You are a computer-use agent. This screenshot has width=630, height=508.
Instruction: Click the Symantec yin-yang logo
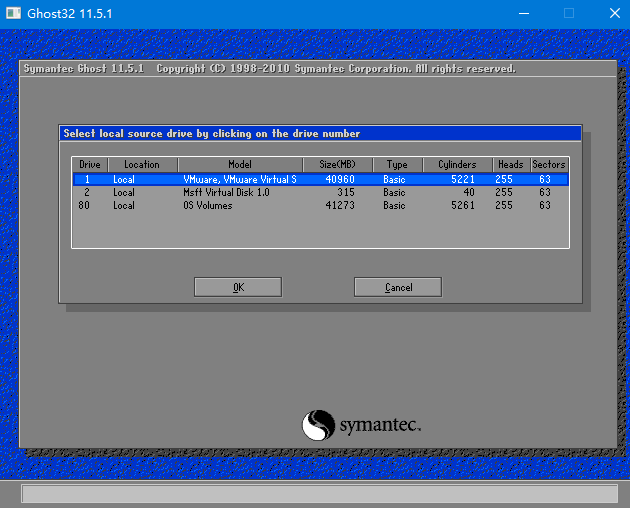tap(319, 425)
